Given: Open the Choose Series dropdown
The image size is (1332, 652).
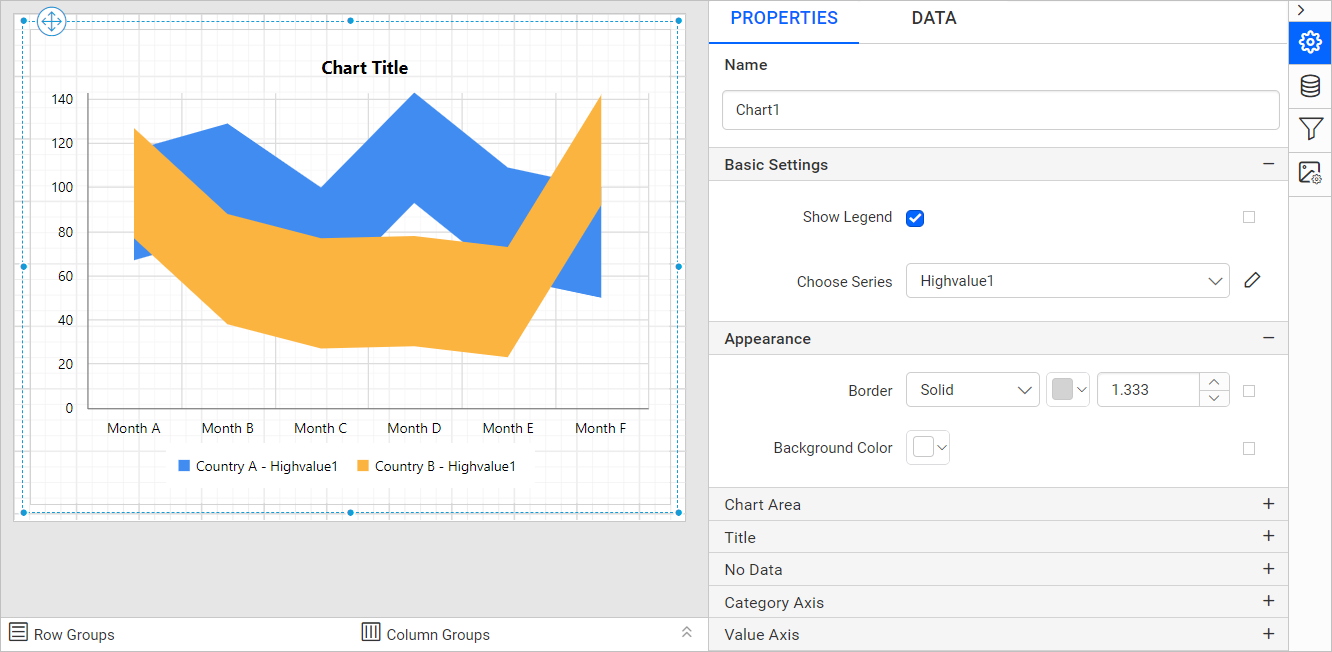Looking at the screenshot, I should [1068, 281].
